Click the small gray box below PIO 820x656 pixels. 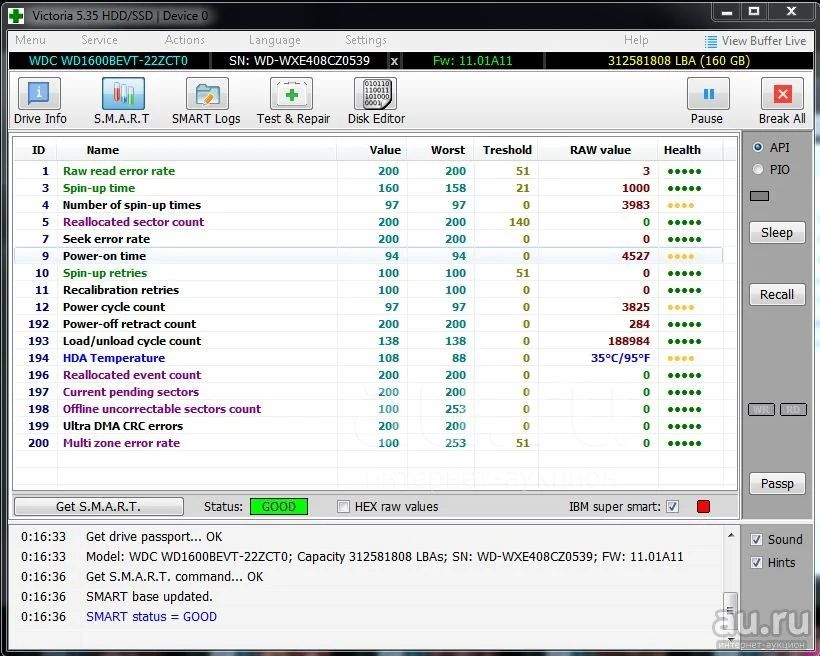click(759, 196)
